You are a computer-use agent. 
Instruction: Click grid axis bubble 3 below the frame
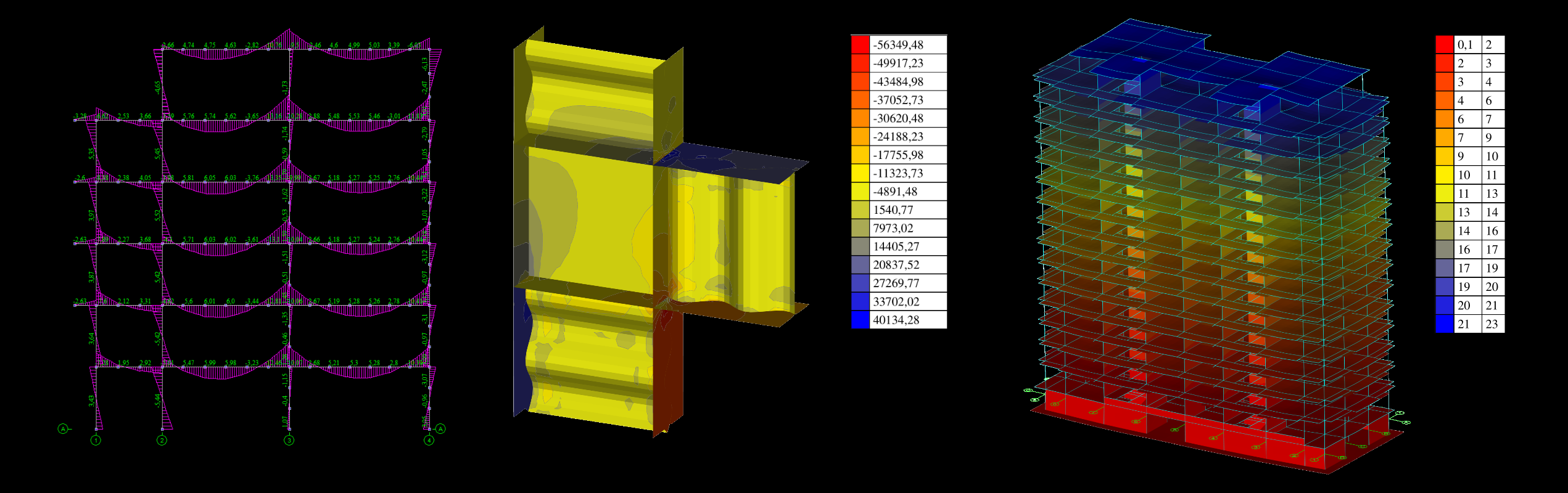pos(289,440)
